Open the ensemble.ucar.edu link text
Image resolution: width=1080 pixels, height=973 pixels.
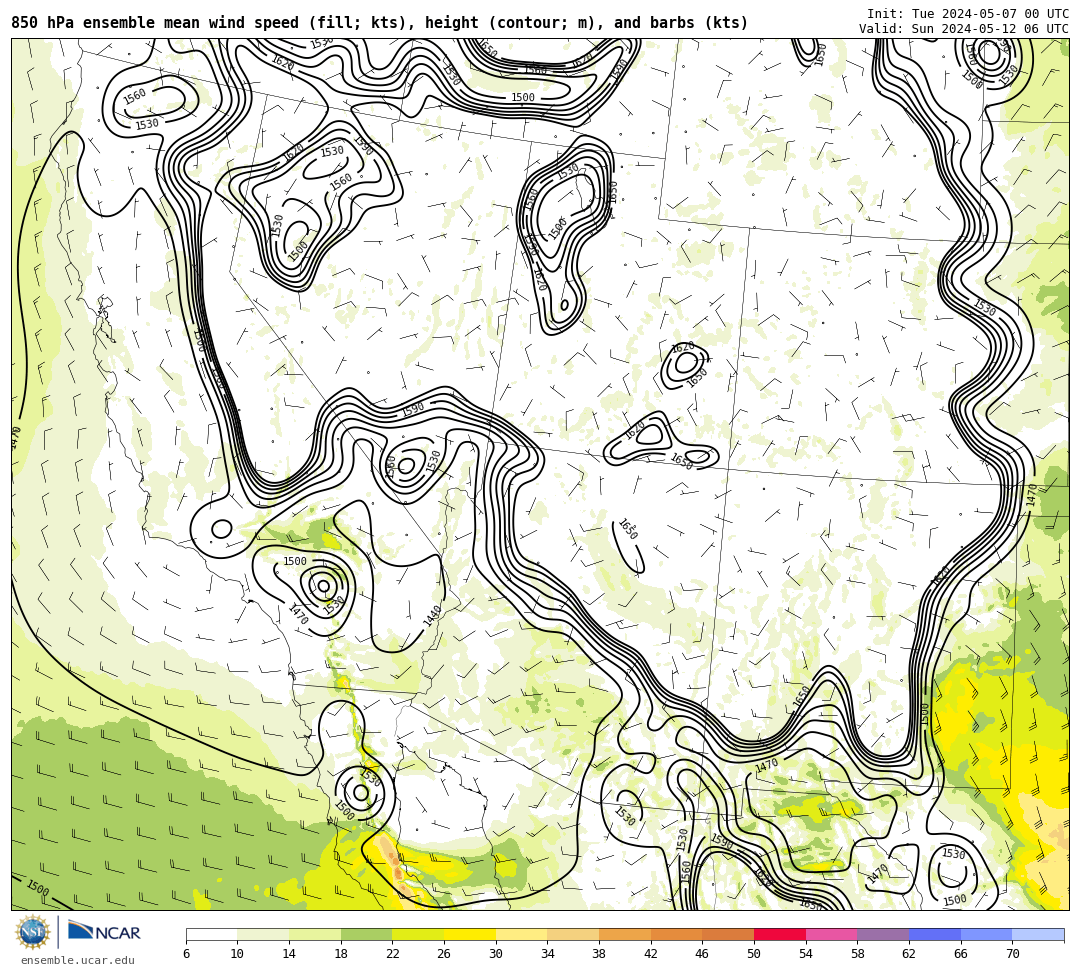(77, 960)
